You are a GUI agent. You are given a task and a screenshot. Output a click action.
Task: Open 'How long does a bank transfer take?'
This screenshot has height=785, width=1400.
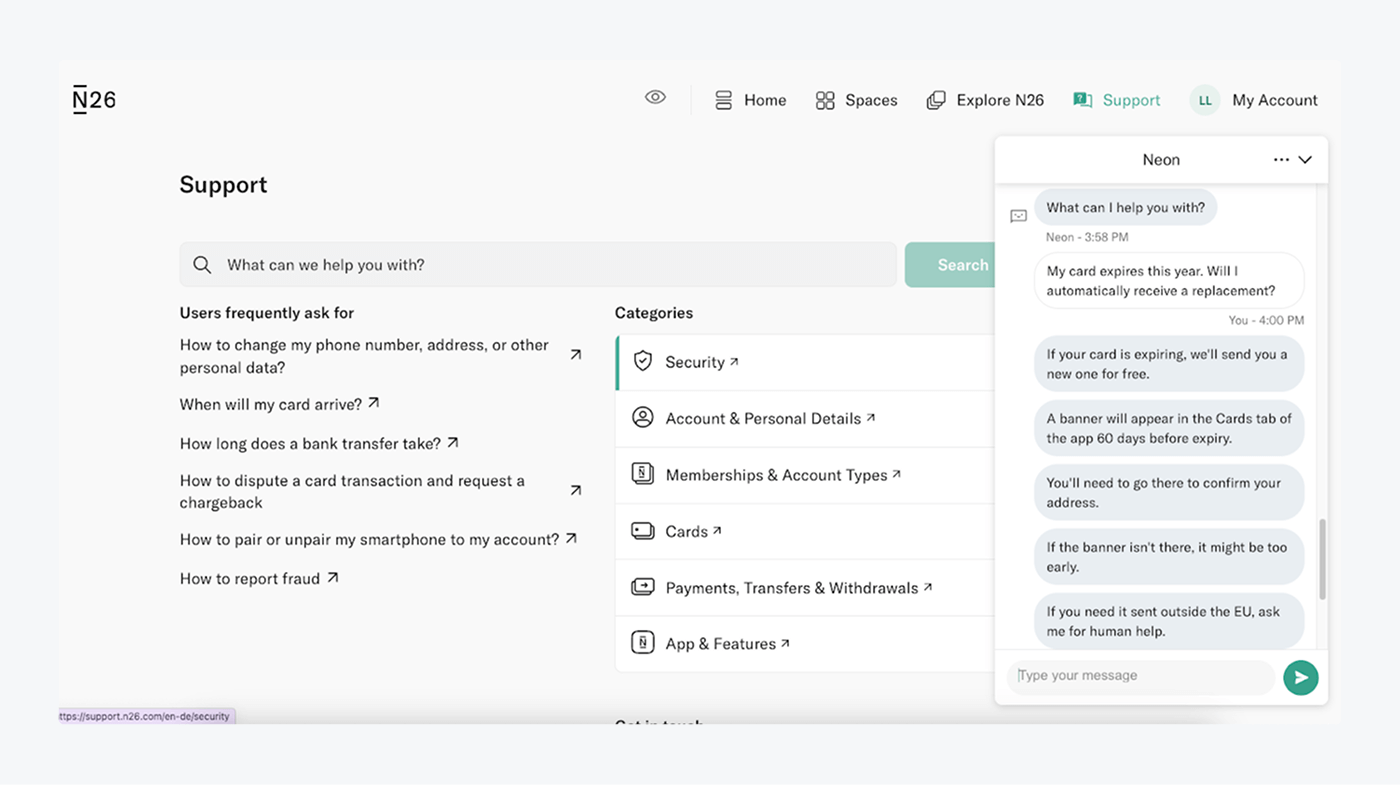click(310, 443)
